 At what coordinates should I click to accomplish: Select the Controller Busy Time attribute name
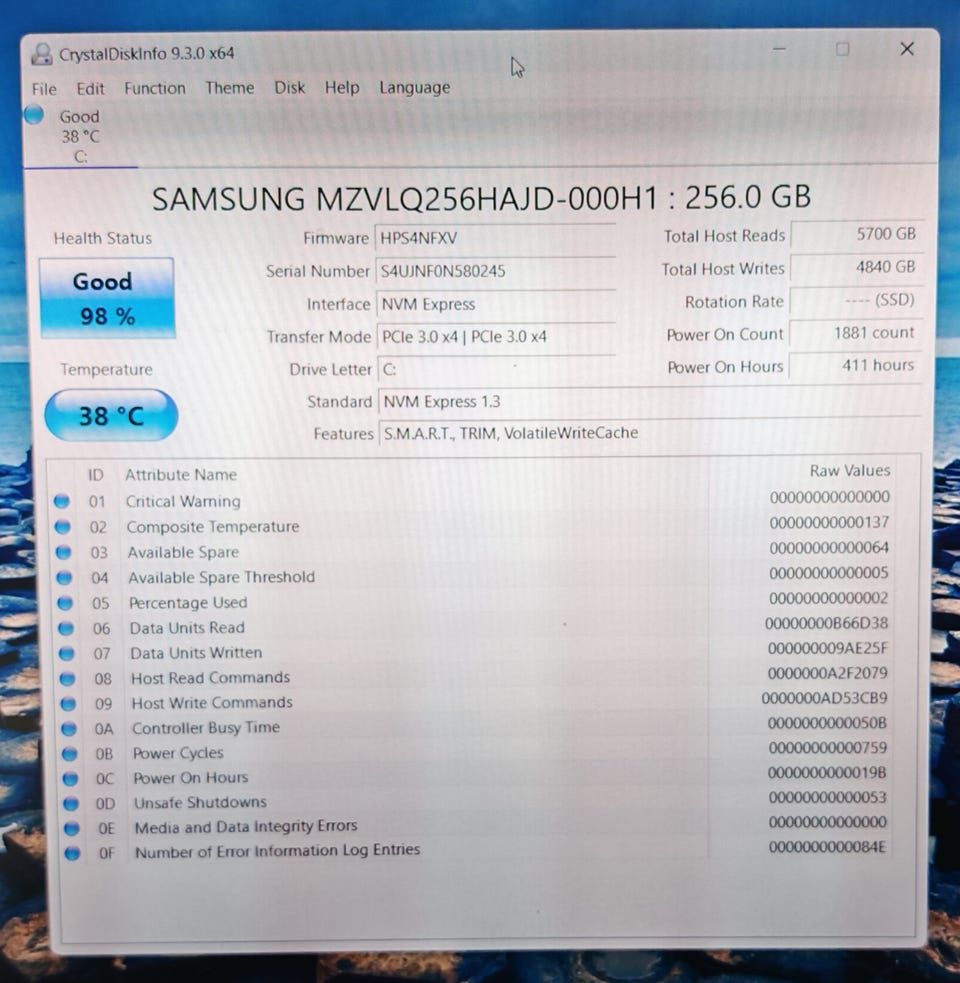point(206,728)
